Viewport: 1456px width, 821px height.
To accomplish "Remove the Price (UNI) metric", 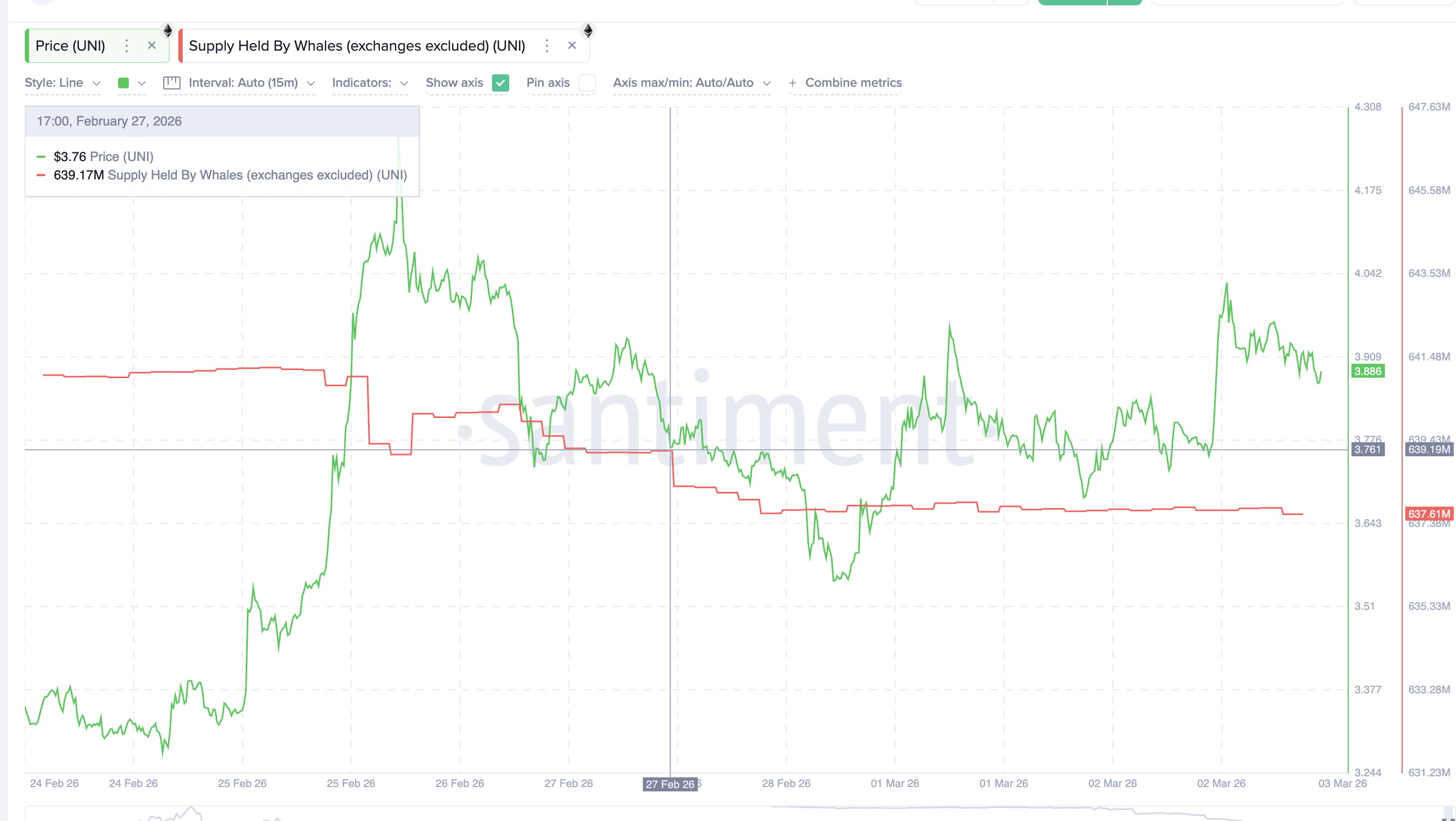I will [151, 46].
